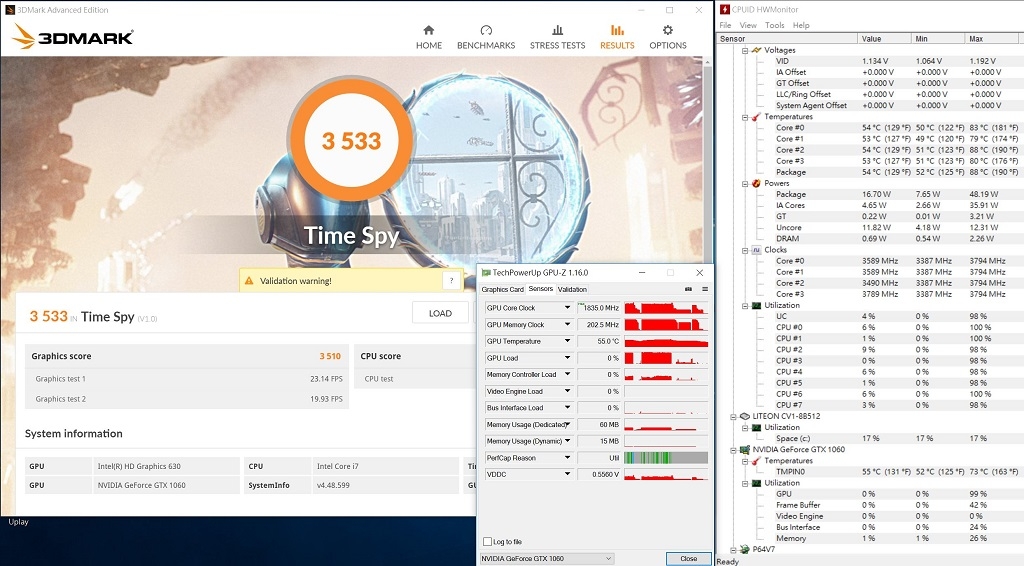This screenshot has height=566, width=1024.
Task: Open GPU Memory Clock sensor dropdown
Action: click(567, 324)
